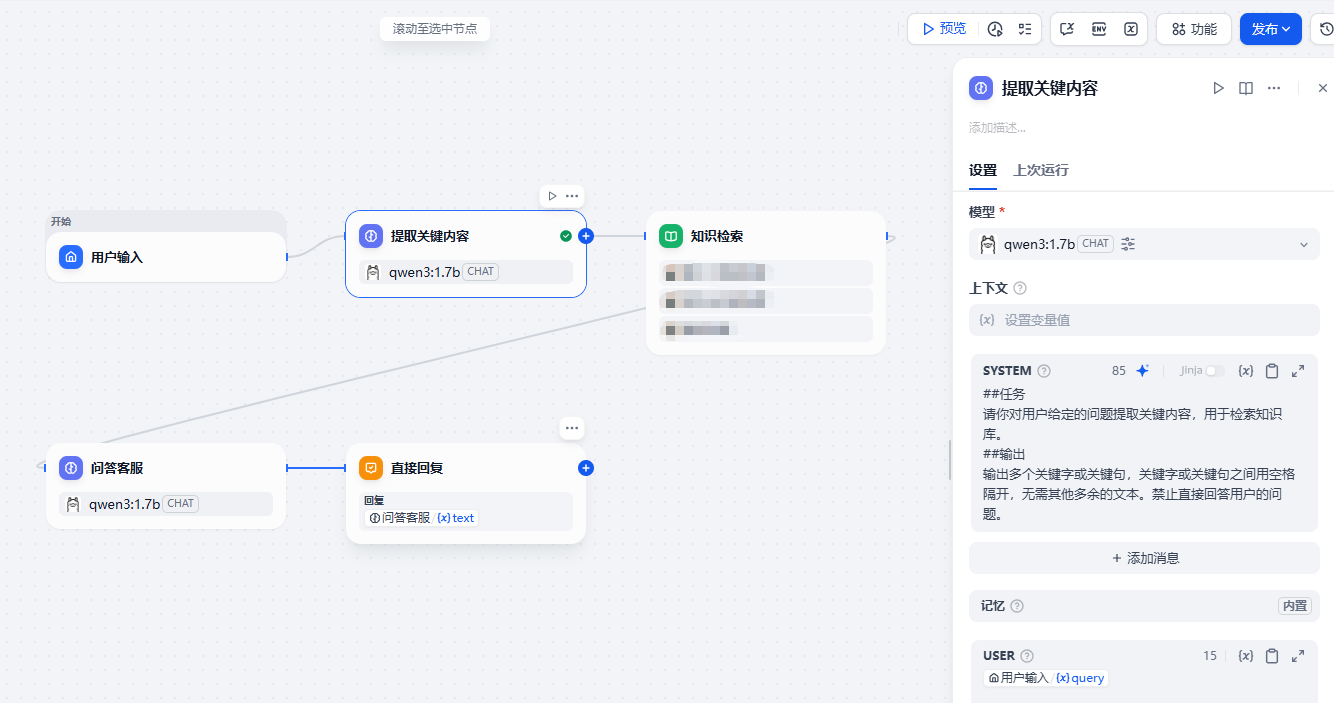Toggle the Jinja switch in SYSTEM prompt
The width and height of the screenshot is (1334, 703).
1214,371
